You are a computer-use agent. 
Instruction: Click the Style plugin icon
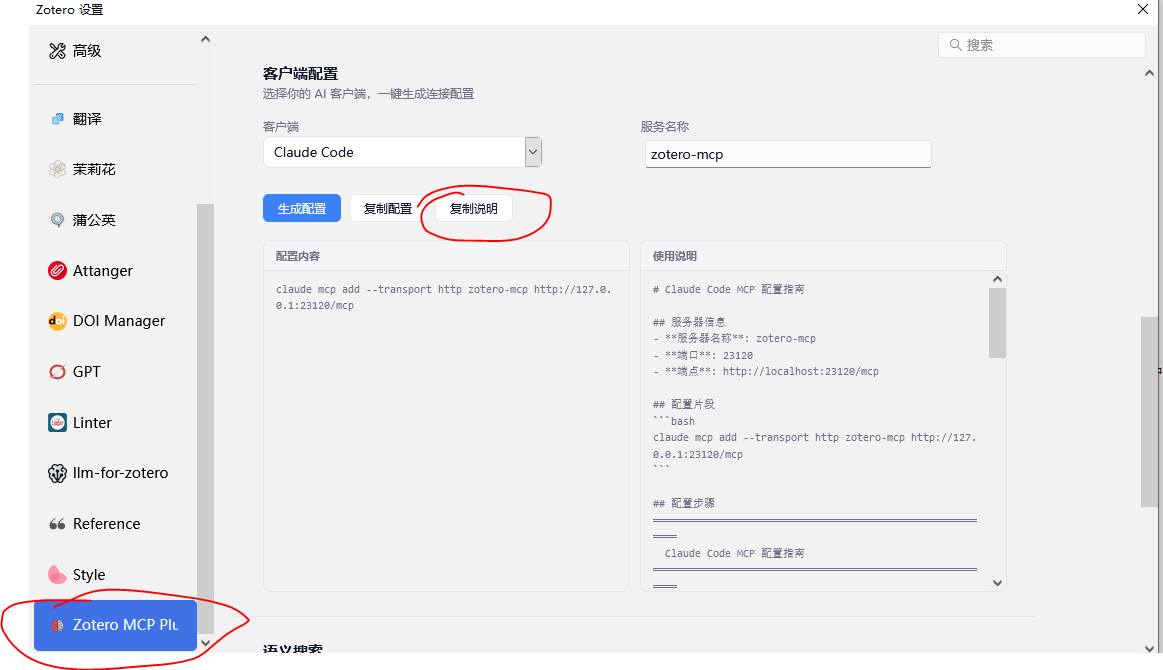coord(57,574)
